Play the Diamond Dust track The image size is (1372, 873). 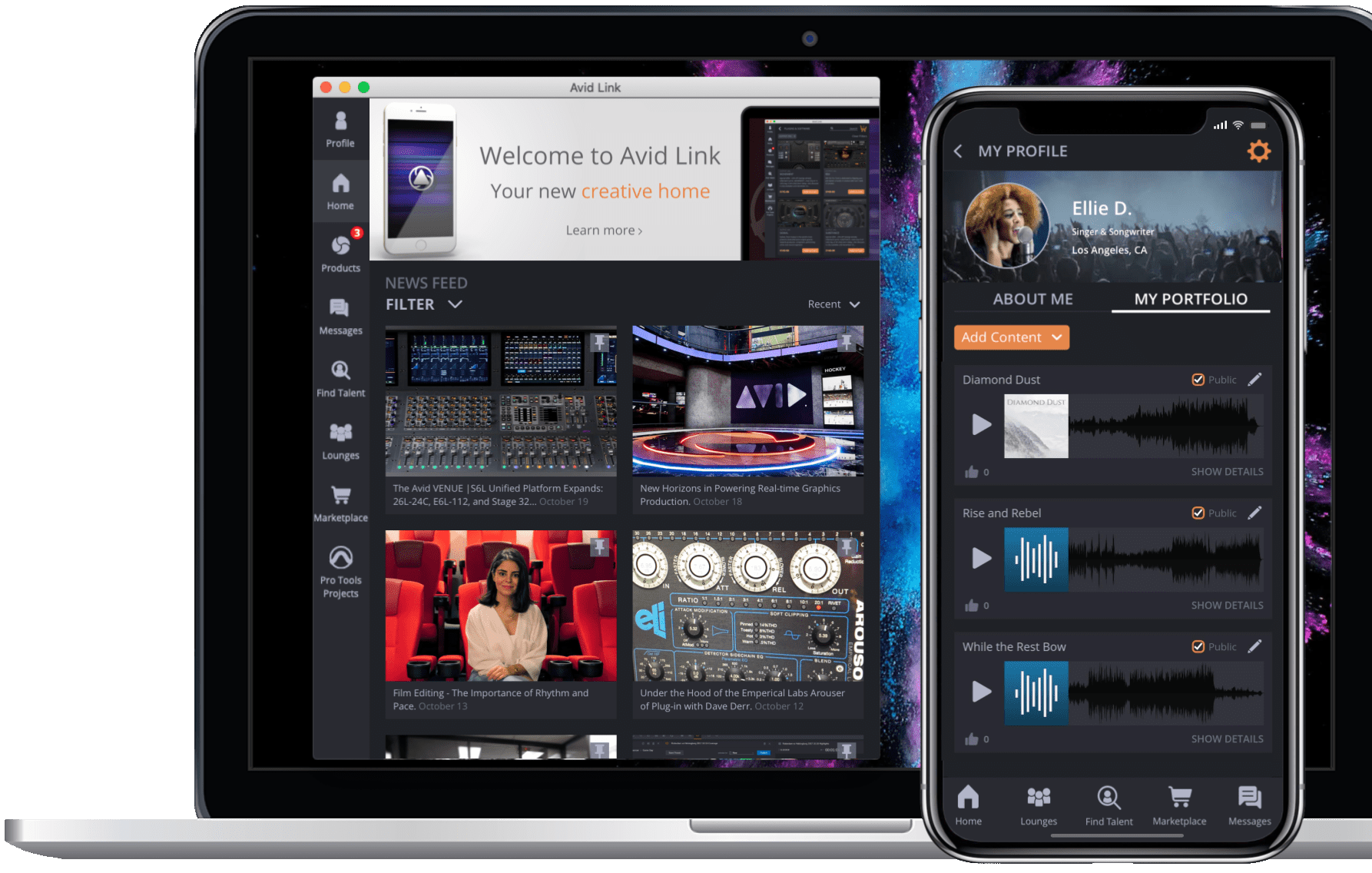981,424
